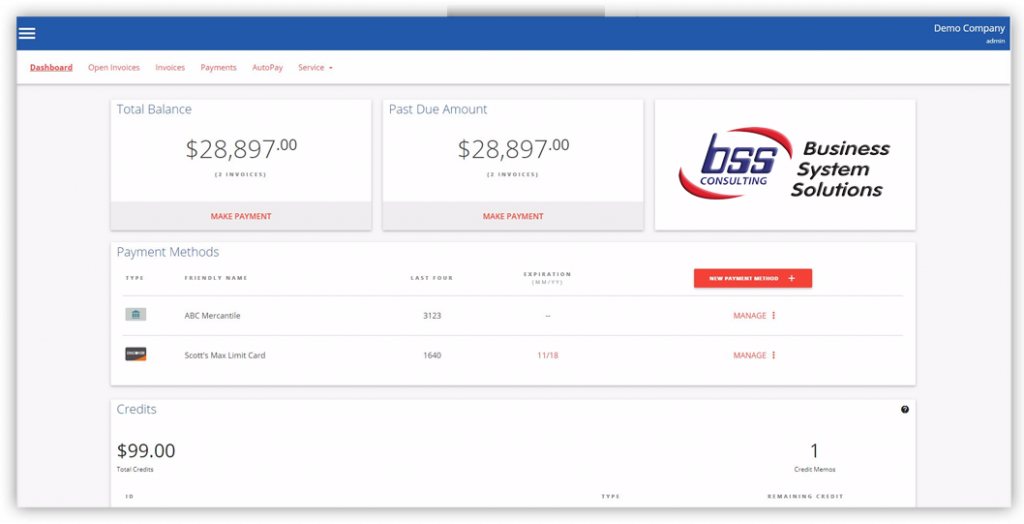Image resolution: width=1024 pixels, height=524 pixels.
Task: Click the bank icon for ABC Mercantile
Action: [x=136, y=315]
